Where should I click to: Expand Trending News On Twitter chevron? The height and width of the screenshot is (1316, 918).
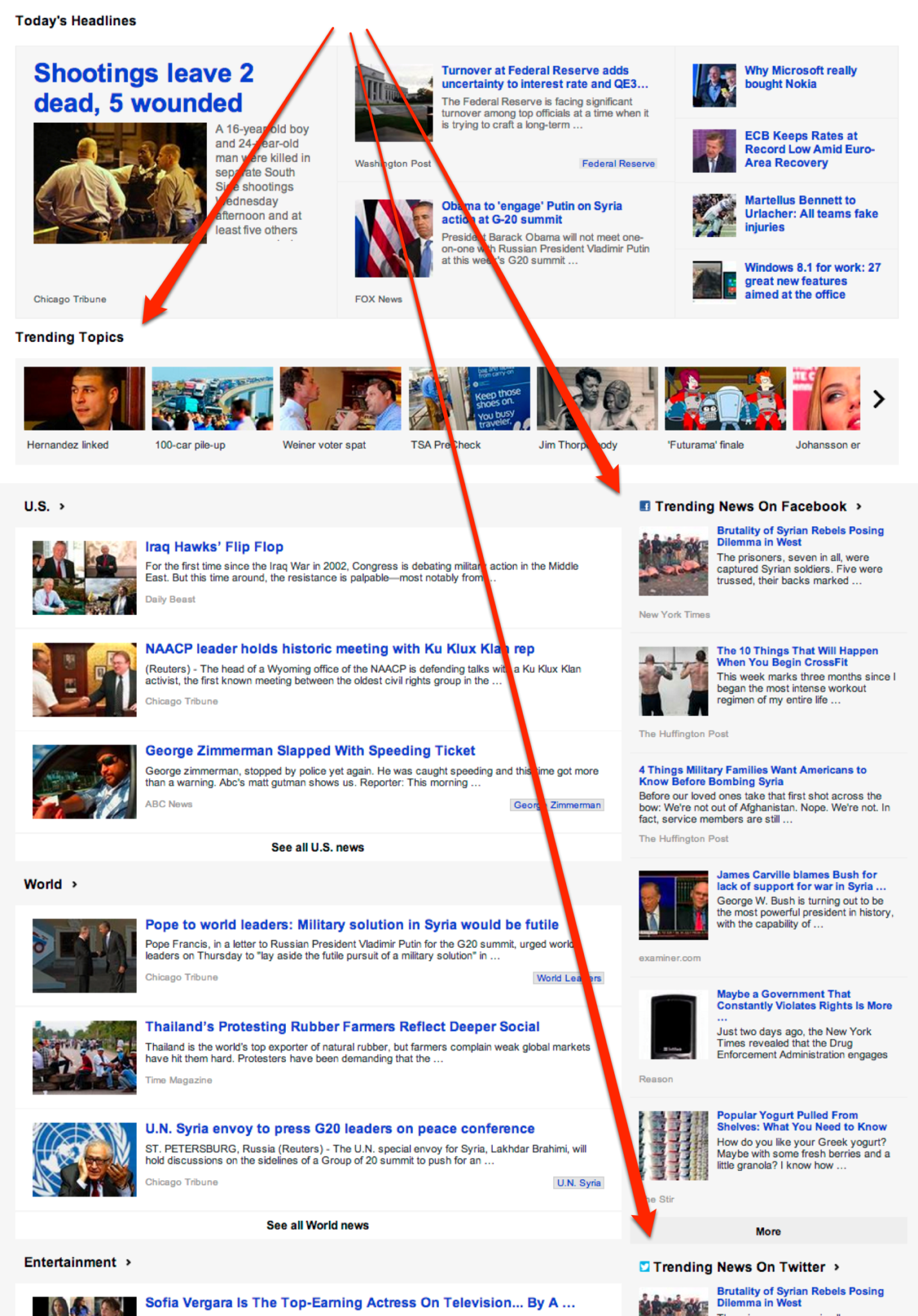[x=836, y=1267]
